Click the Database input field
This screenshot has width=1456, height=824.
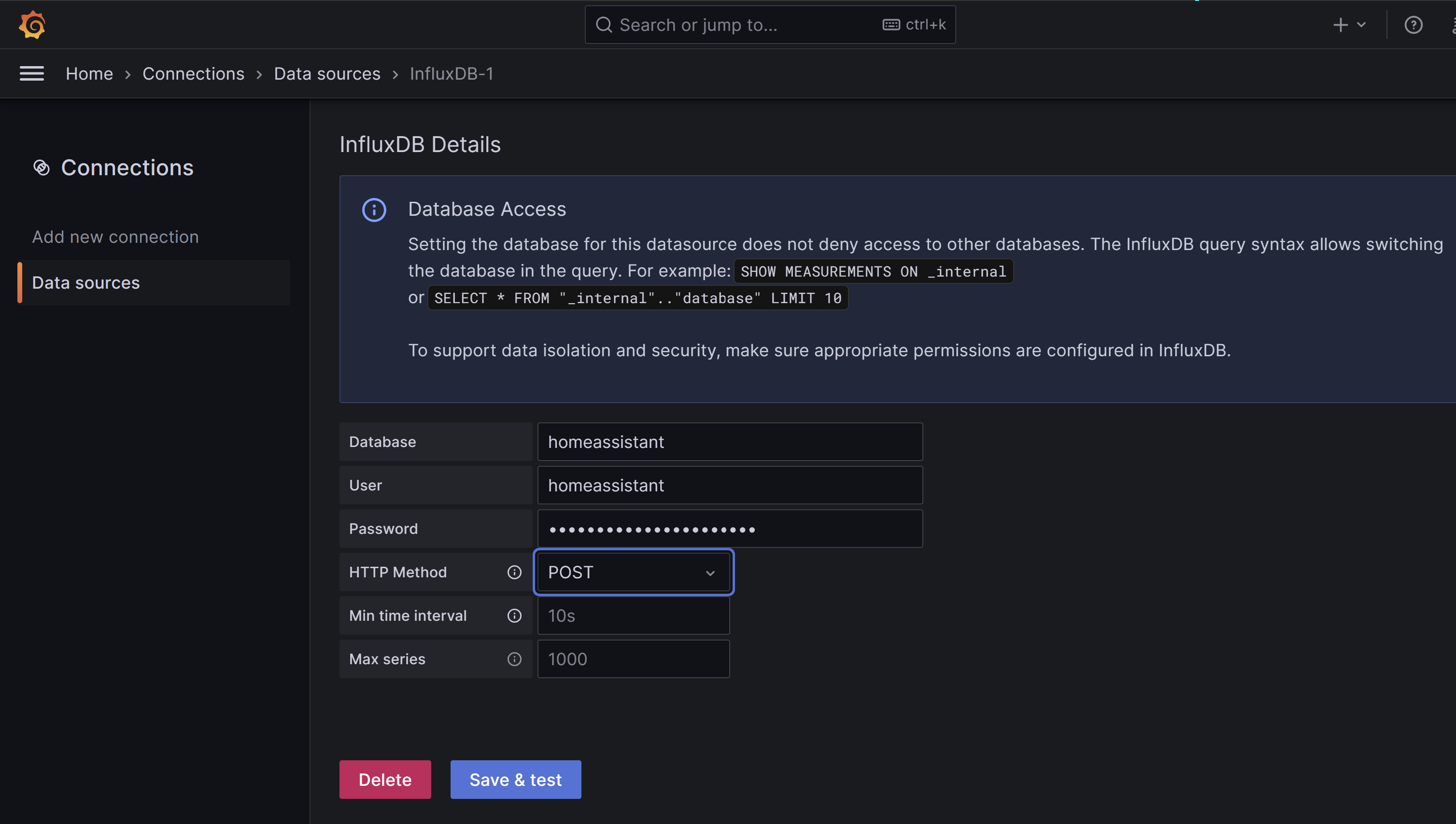click(x=730, y=441)
